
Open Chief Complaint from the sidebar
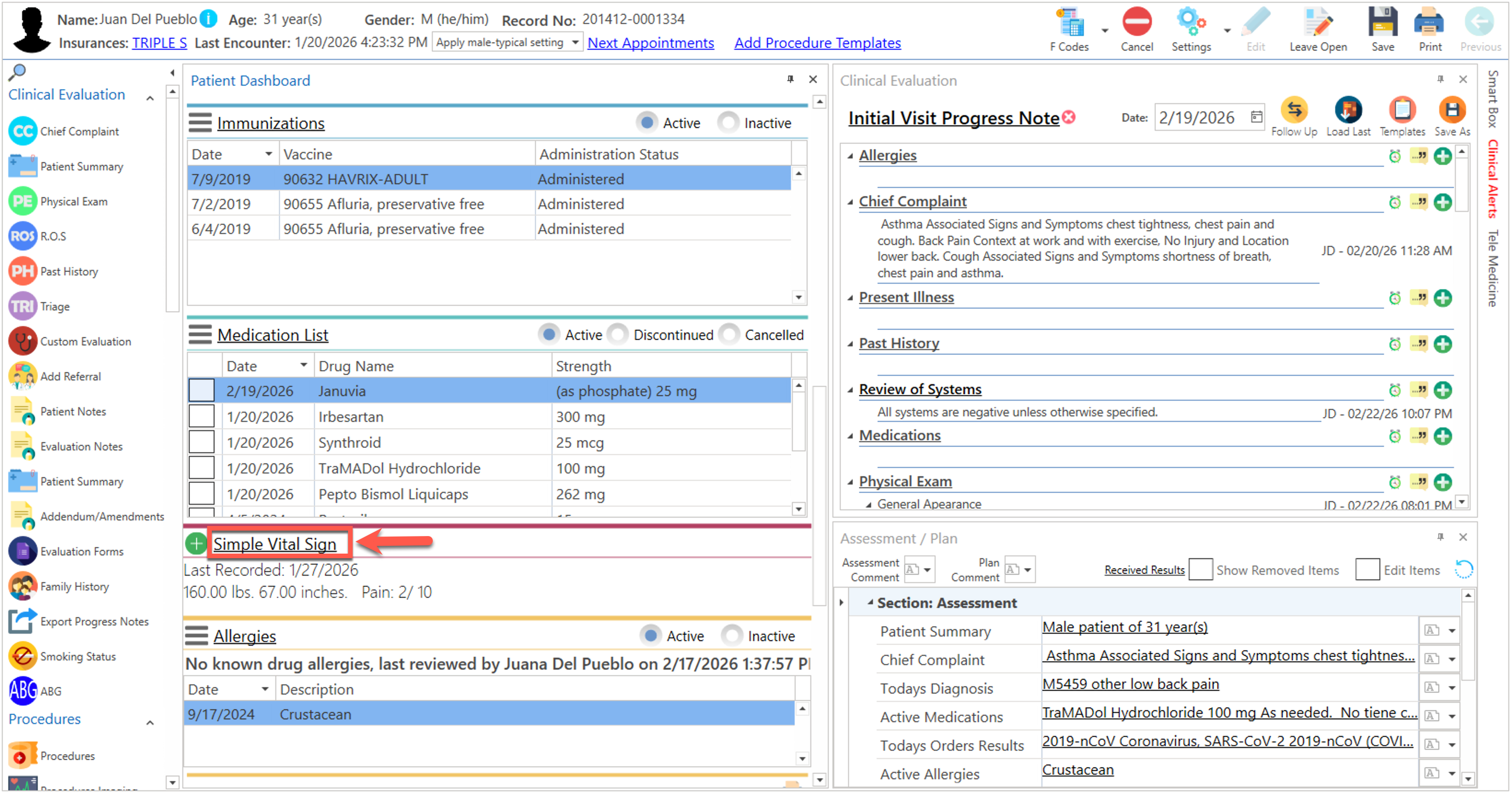[x=79, y=132]
